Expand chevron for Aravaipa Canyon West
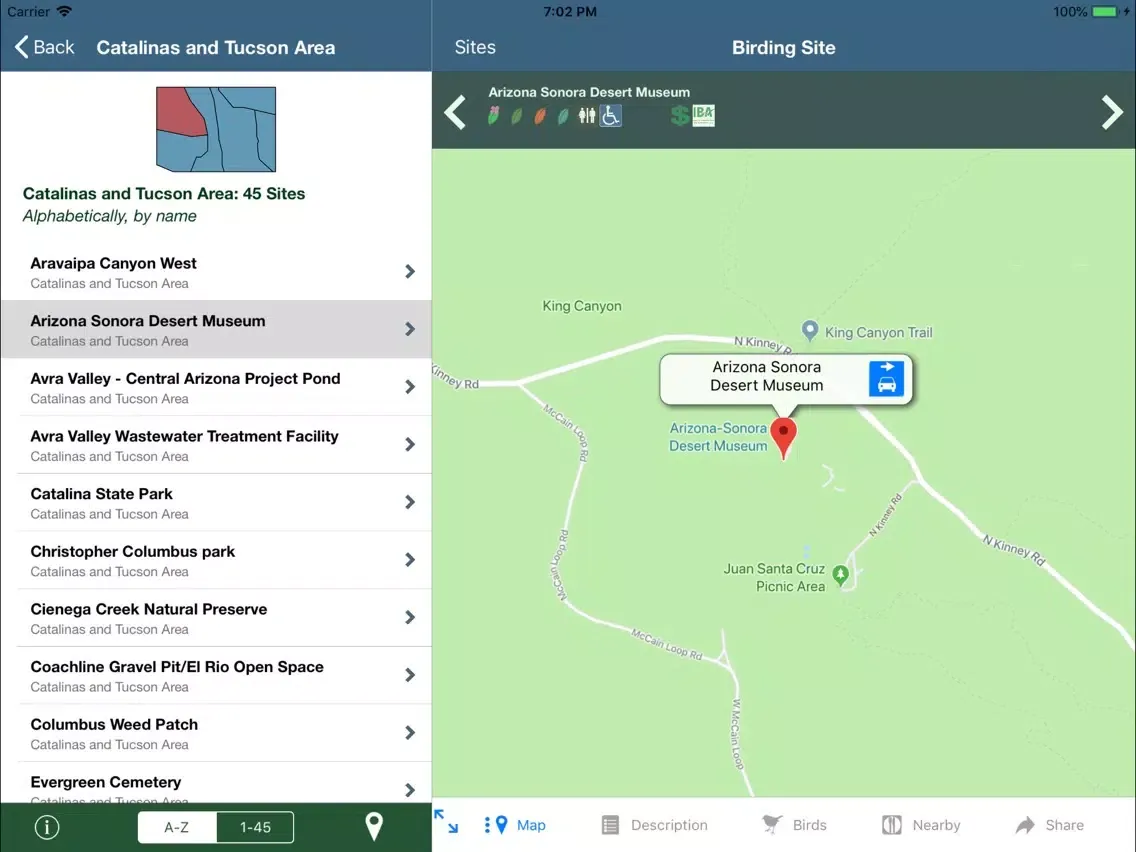Viewport: 1136px width, 852px height. (x=410, y=272)
